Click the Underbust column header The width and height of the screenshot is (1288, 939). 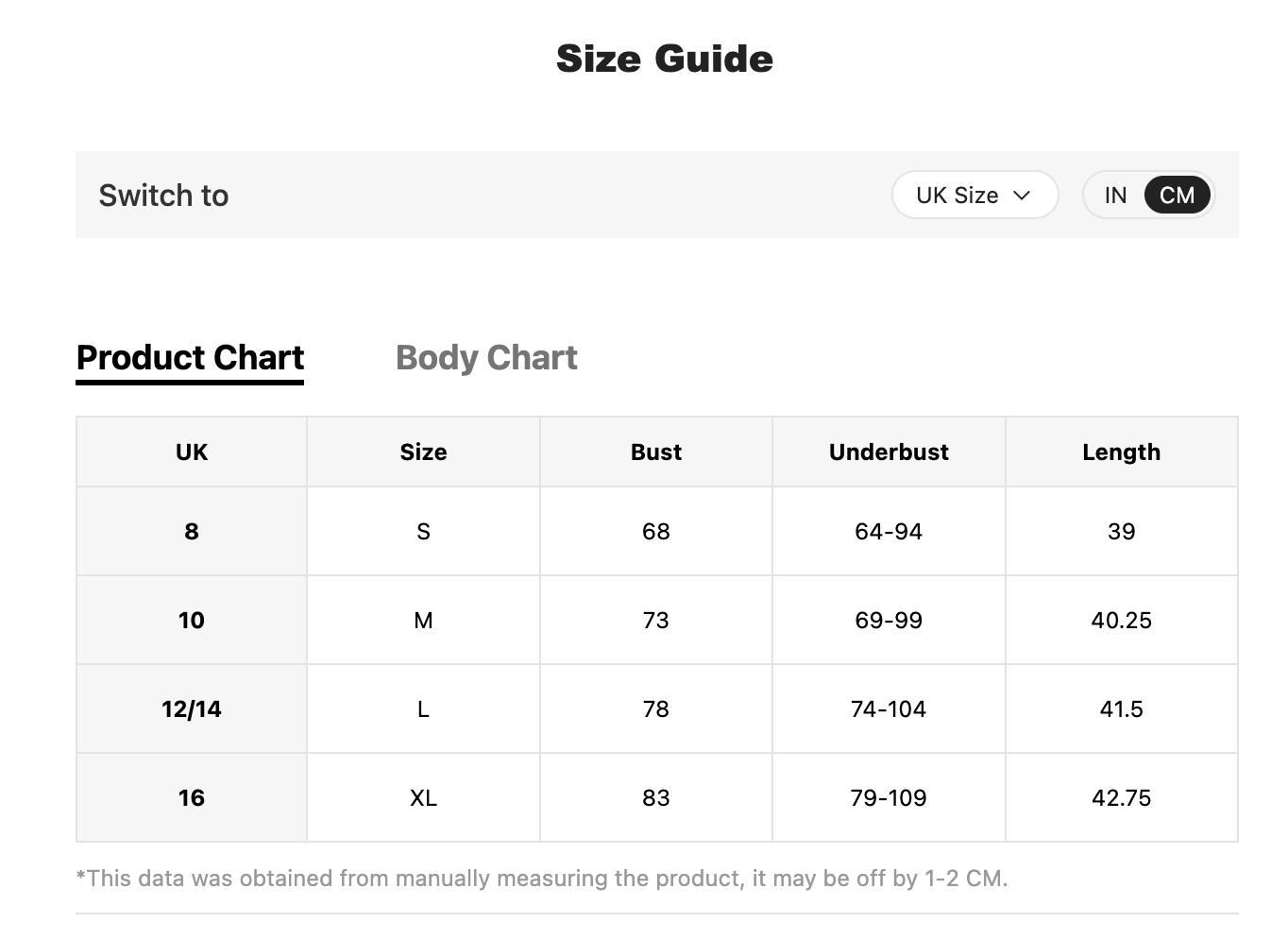coord(889,452)
